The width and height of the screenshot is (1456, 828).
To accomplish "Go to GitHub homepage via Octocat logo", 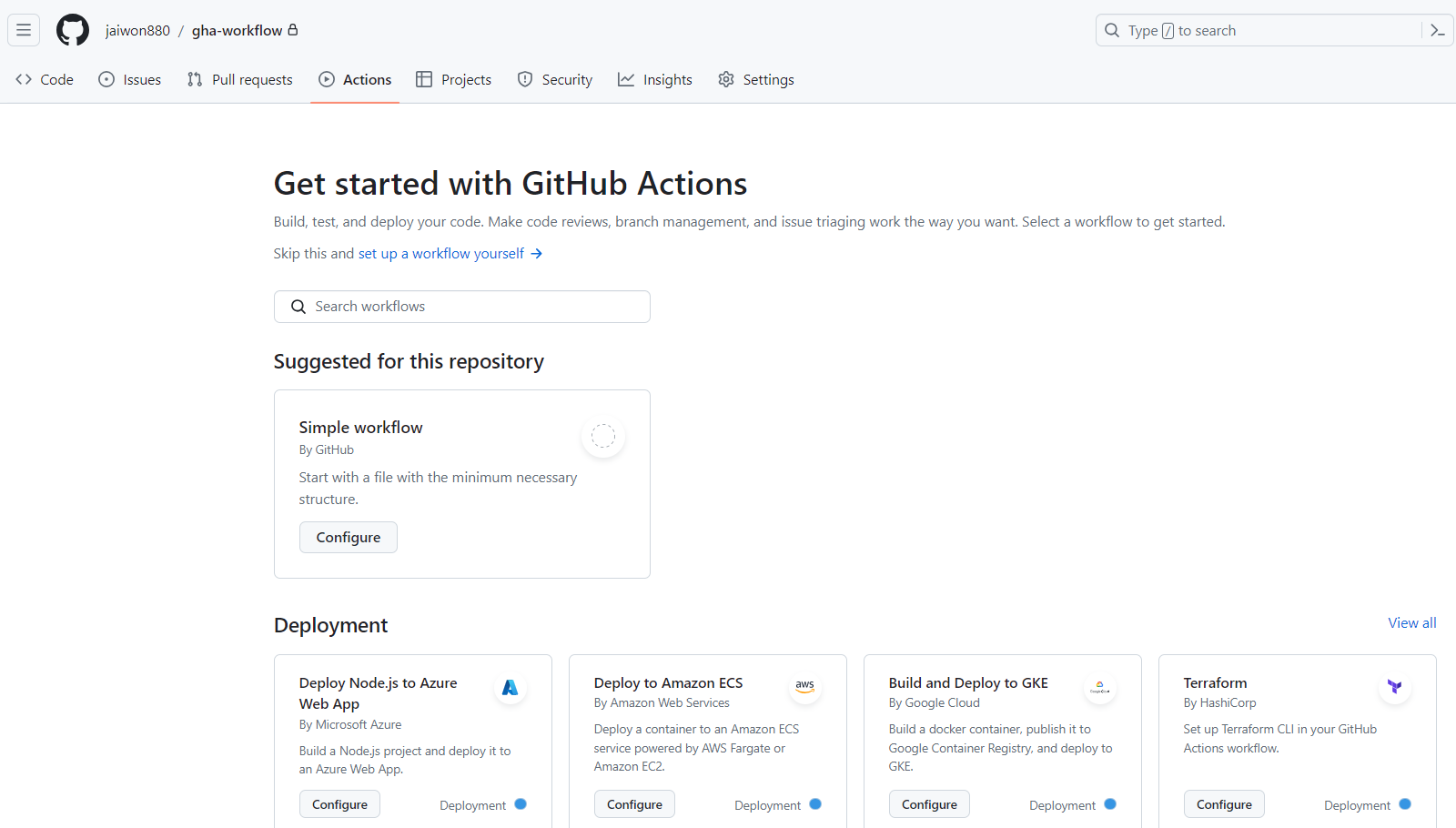I will coord(73,30).
